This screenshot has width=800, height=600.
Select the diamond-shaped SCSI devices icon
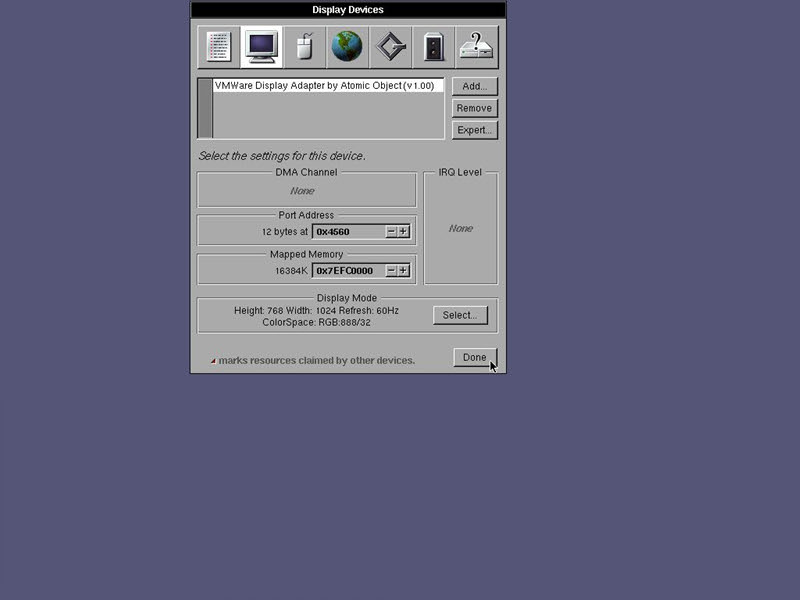coord(390,47)
